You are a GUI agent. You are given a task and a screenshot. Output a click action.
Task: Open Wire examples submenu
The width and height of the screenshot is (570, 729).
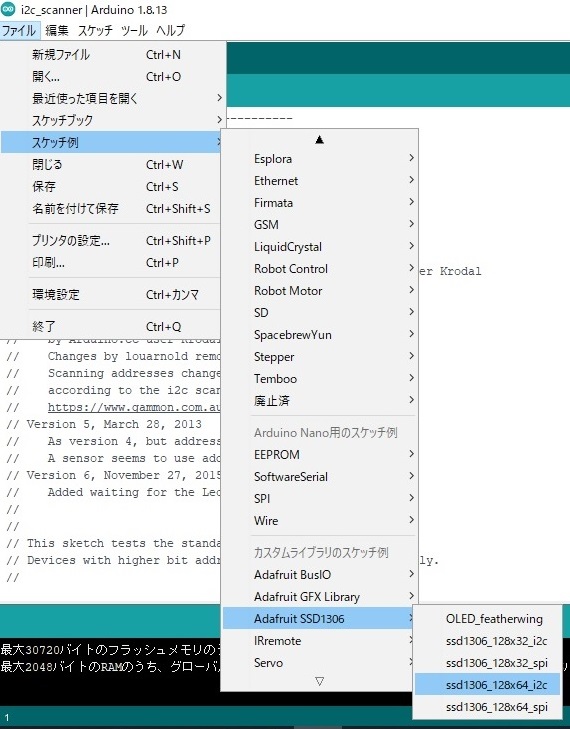pyautogui.click(x=319, y=520)
